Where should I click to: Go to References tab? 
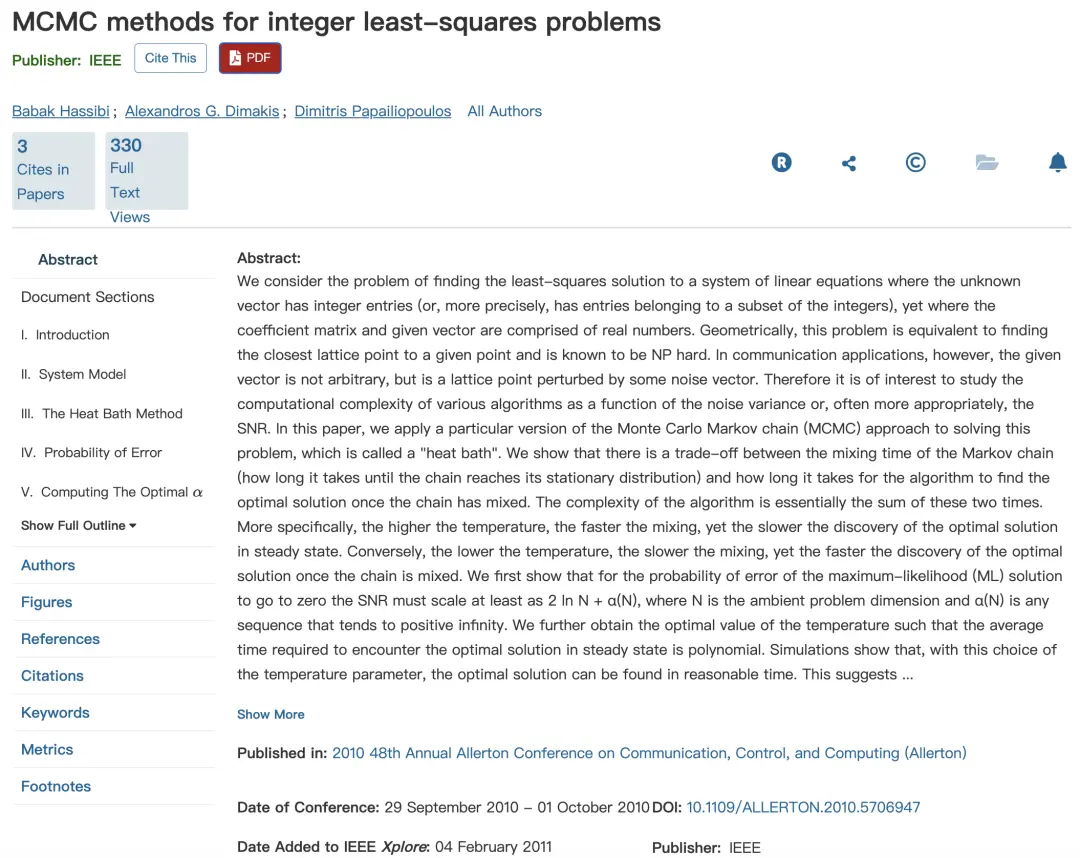click(60, 639)
